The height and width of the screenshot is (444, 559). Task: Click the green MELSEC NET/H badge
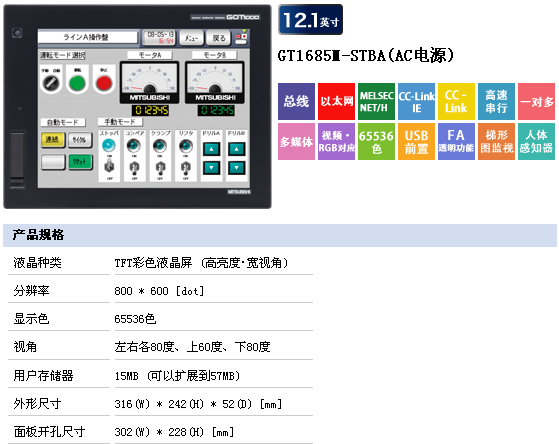[376, 101]
